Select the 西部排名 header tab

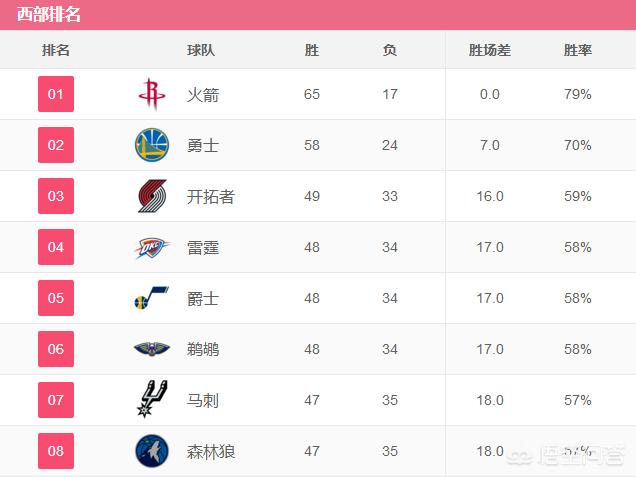coord(49,14)
